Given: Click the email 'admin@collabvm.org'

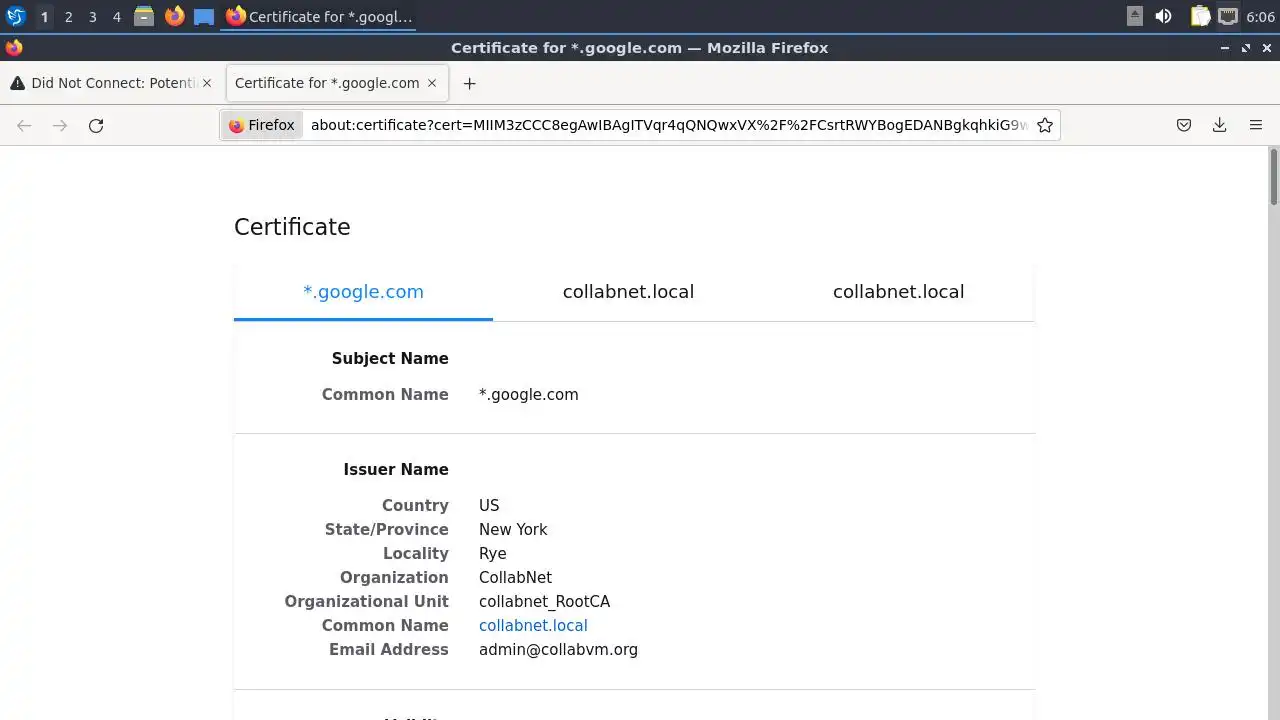Looking at the screenshot, I should point(558,650).
